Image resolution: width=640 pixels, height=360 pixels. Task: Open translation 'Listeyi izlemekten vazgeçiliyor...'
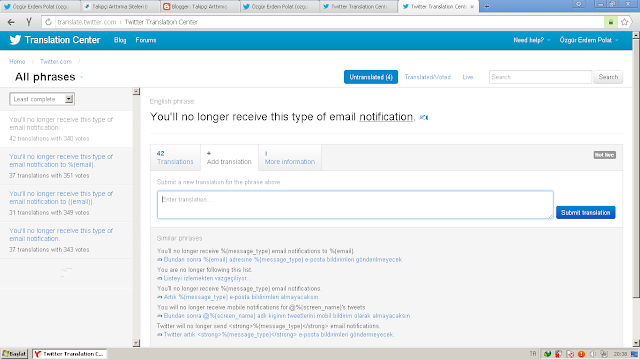(207, 278)
